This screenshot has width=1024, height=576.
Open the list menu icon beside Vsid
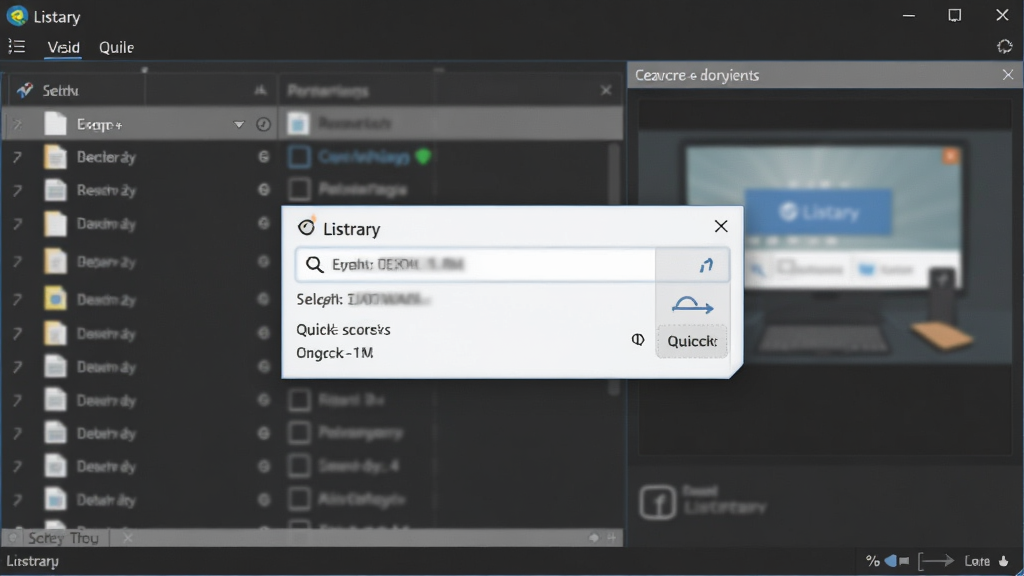tap(16, 46)
